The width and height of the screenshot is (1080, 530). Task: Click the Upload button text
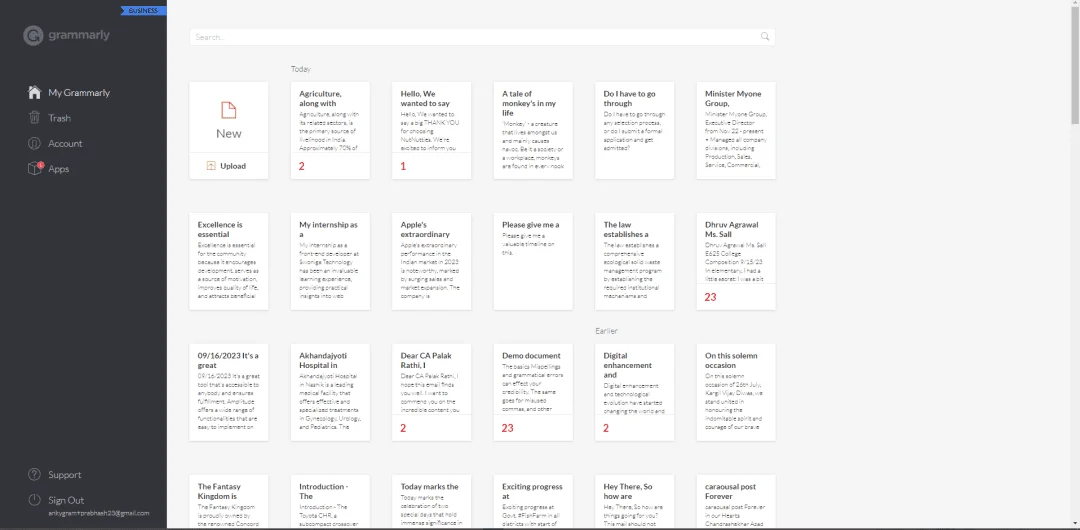click(x=233, y=166)
